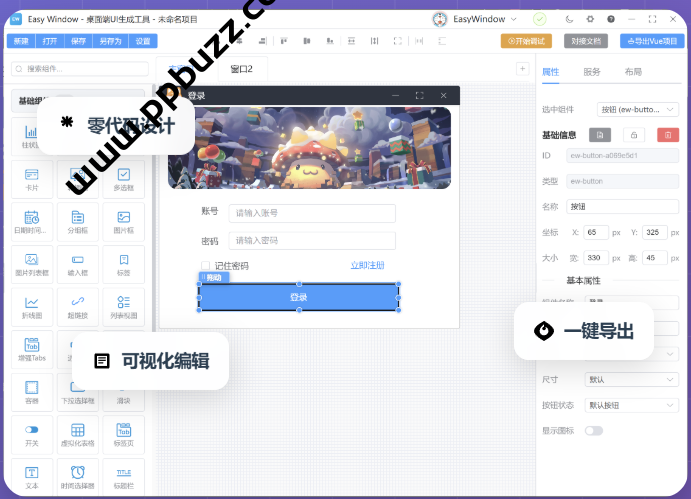Toggle the 显示图标 switch

pyautogui.click(x=594, y=430)
